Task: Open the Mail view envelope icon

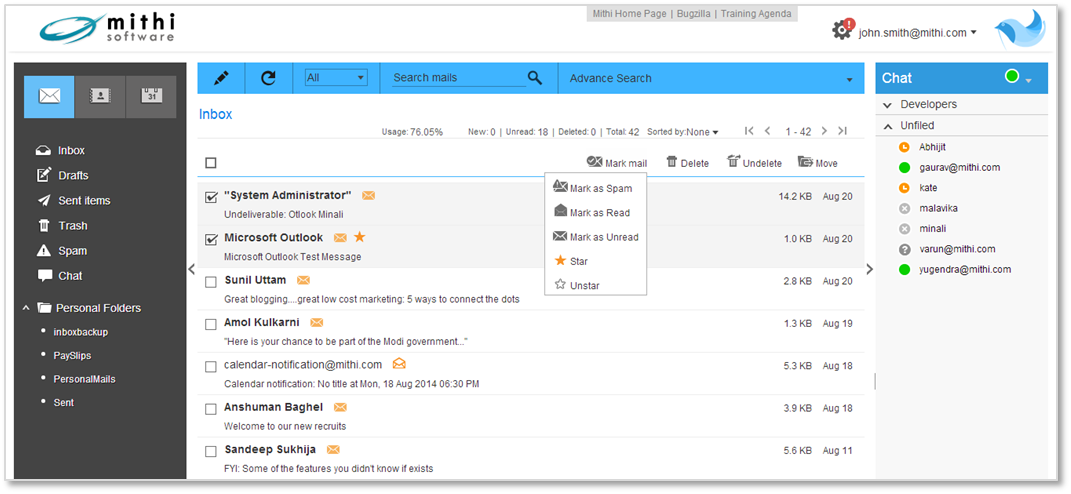Action: pyautogui.click(x=49, y=97)
